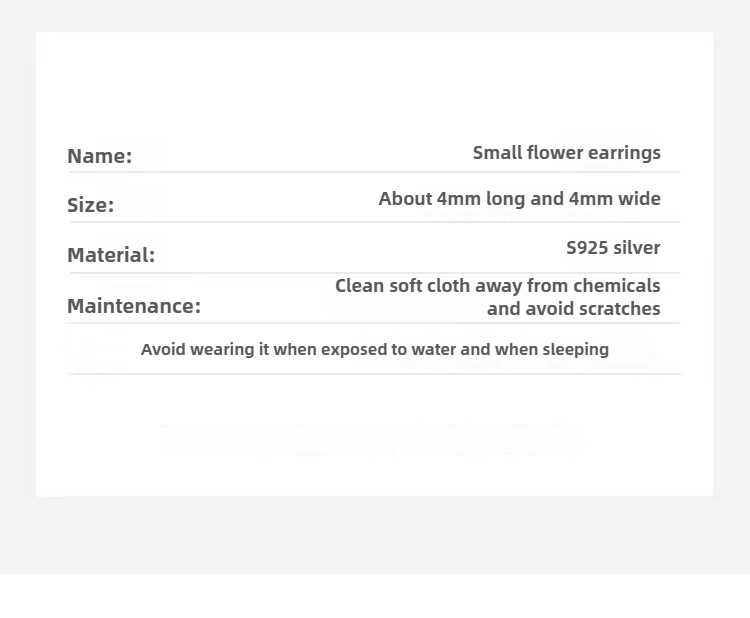Click Avoid wearing it when exposed notice
The height and width of the screenshot is (618, 750).
point(375,349)
